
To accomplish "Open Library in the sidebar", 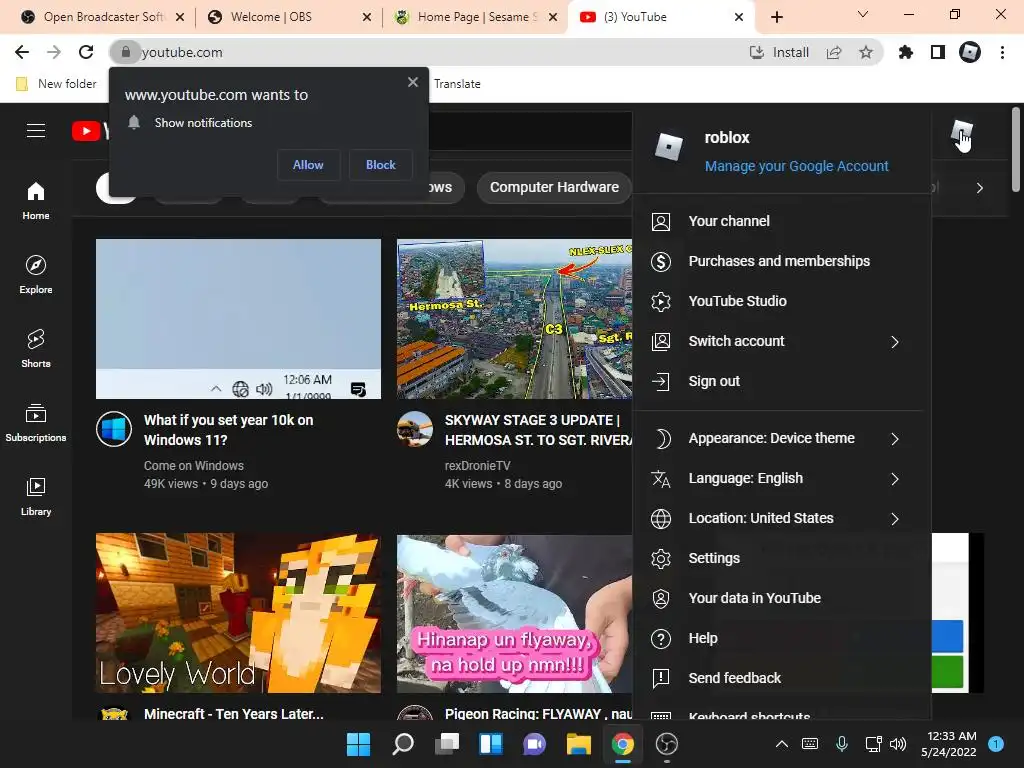I will tap(36, 497).
